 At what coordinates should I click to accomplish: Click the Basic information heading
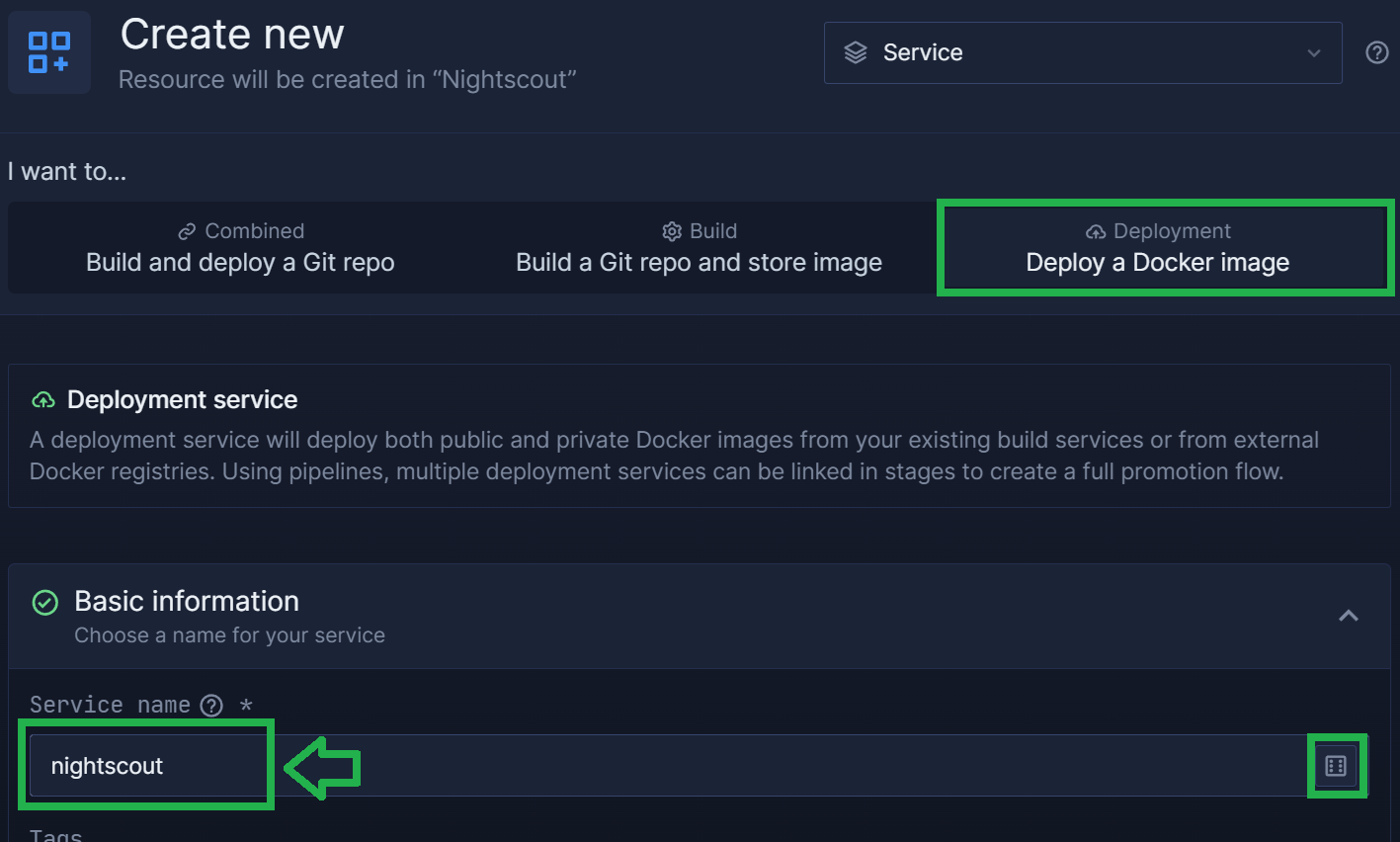coord(187,601)
